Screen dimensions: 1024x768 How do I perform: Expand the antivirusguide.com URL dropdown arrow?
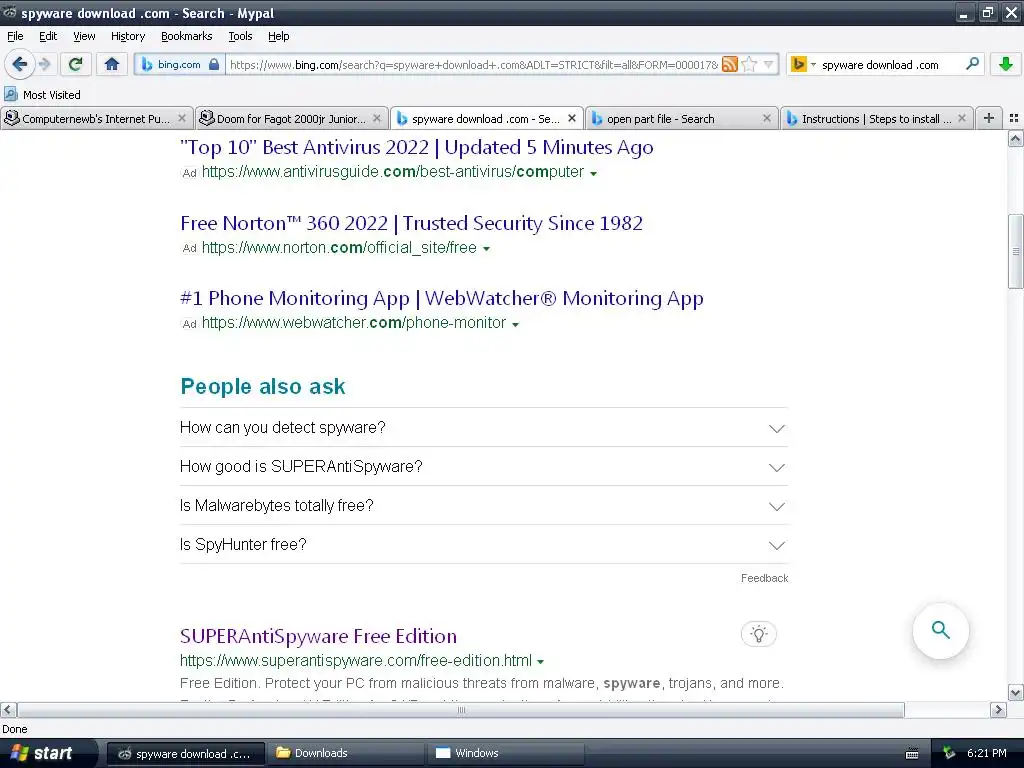click(593, 174)
